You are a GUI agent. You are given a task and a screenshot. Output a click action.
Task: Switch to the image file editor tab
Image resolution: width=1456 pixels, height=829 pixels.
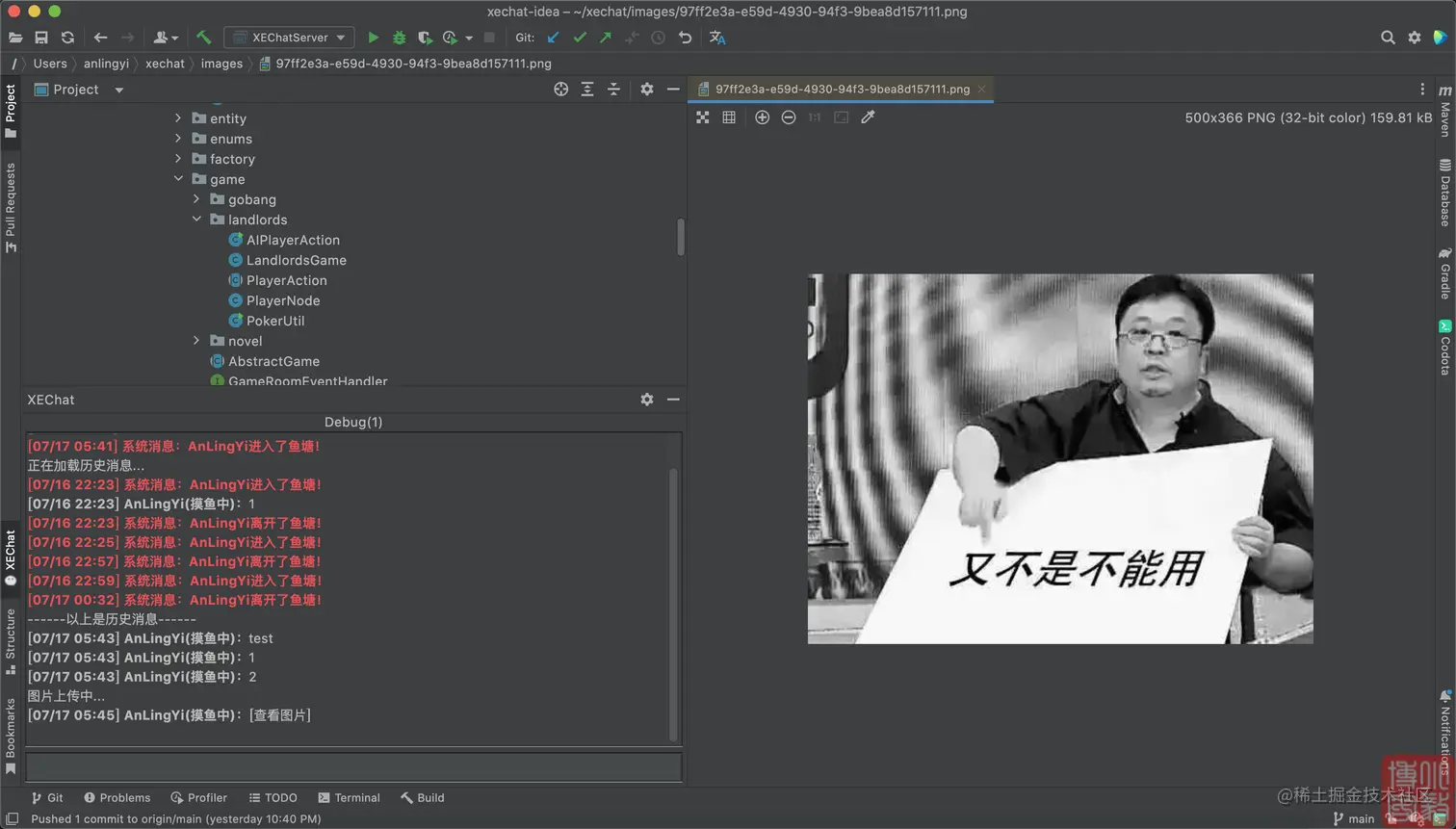[843, 89]
